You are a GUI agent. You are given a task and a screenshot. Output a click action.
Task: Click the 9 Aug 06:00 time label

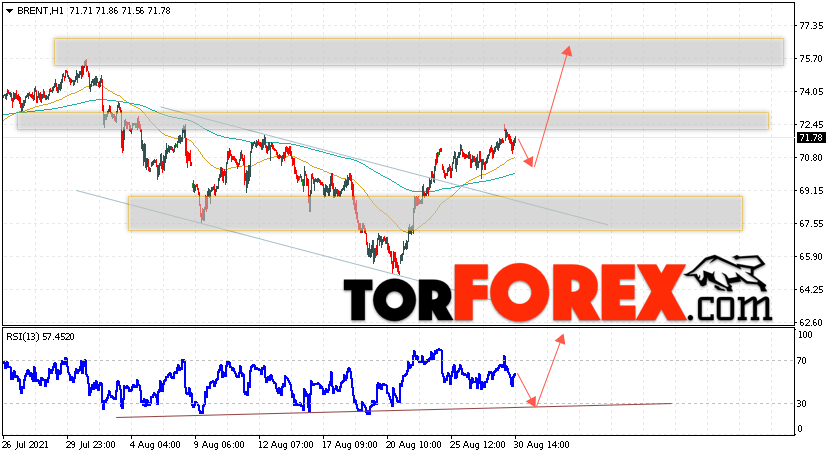tap(219, 444)
